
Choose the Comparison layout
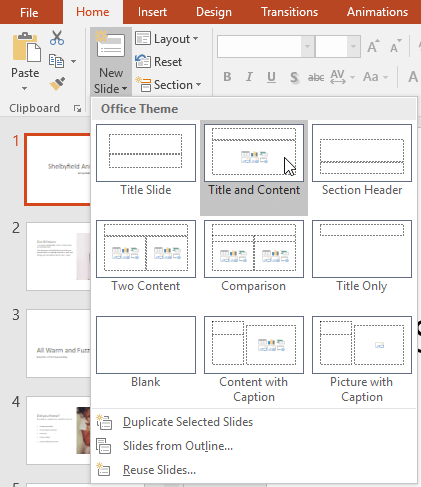[254, 257]
